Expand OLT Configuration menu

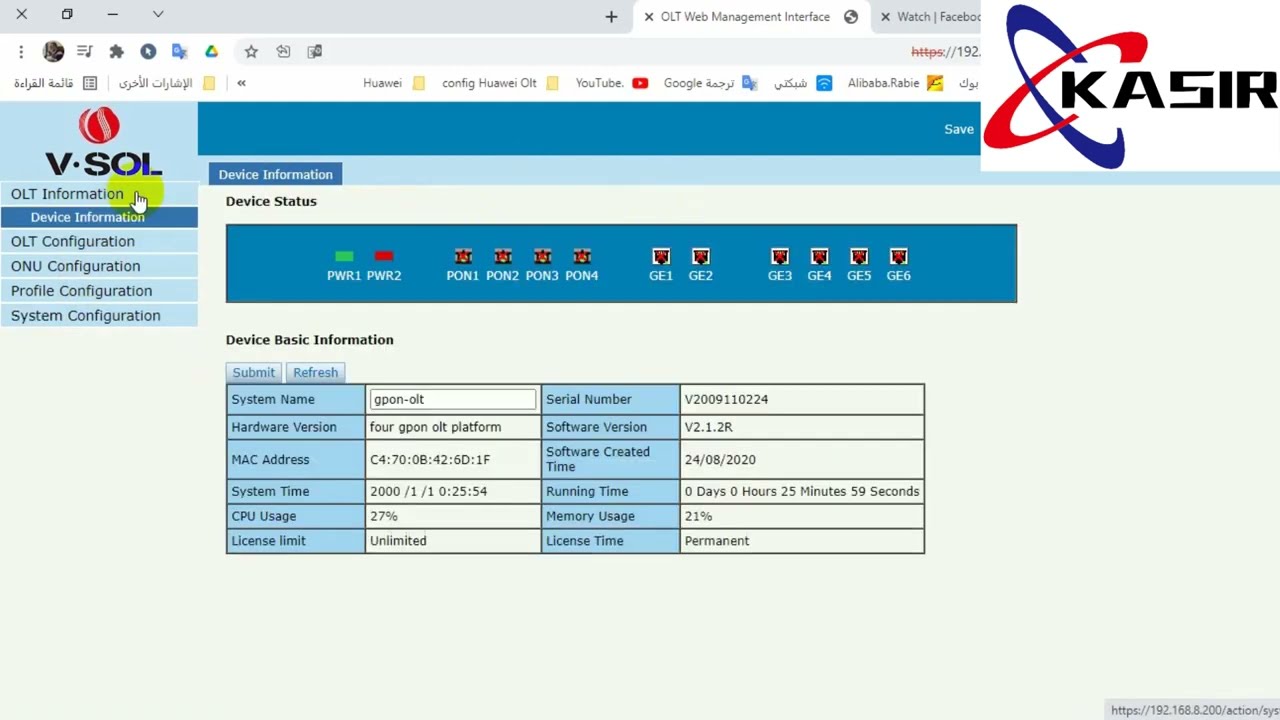[99, 241]
